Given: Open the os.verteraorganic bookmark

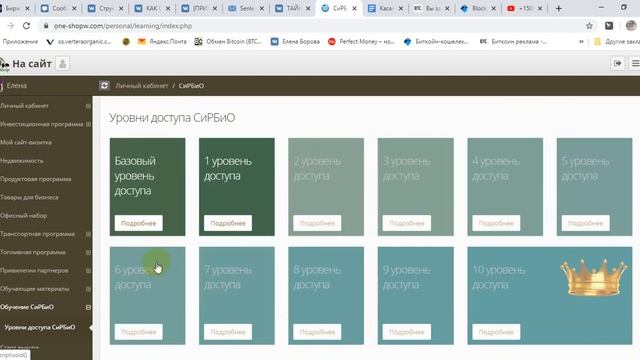Looking at the screenshot, I should (x=79, y=42).
